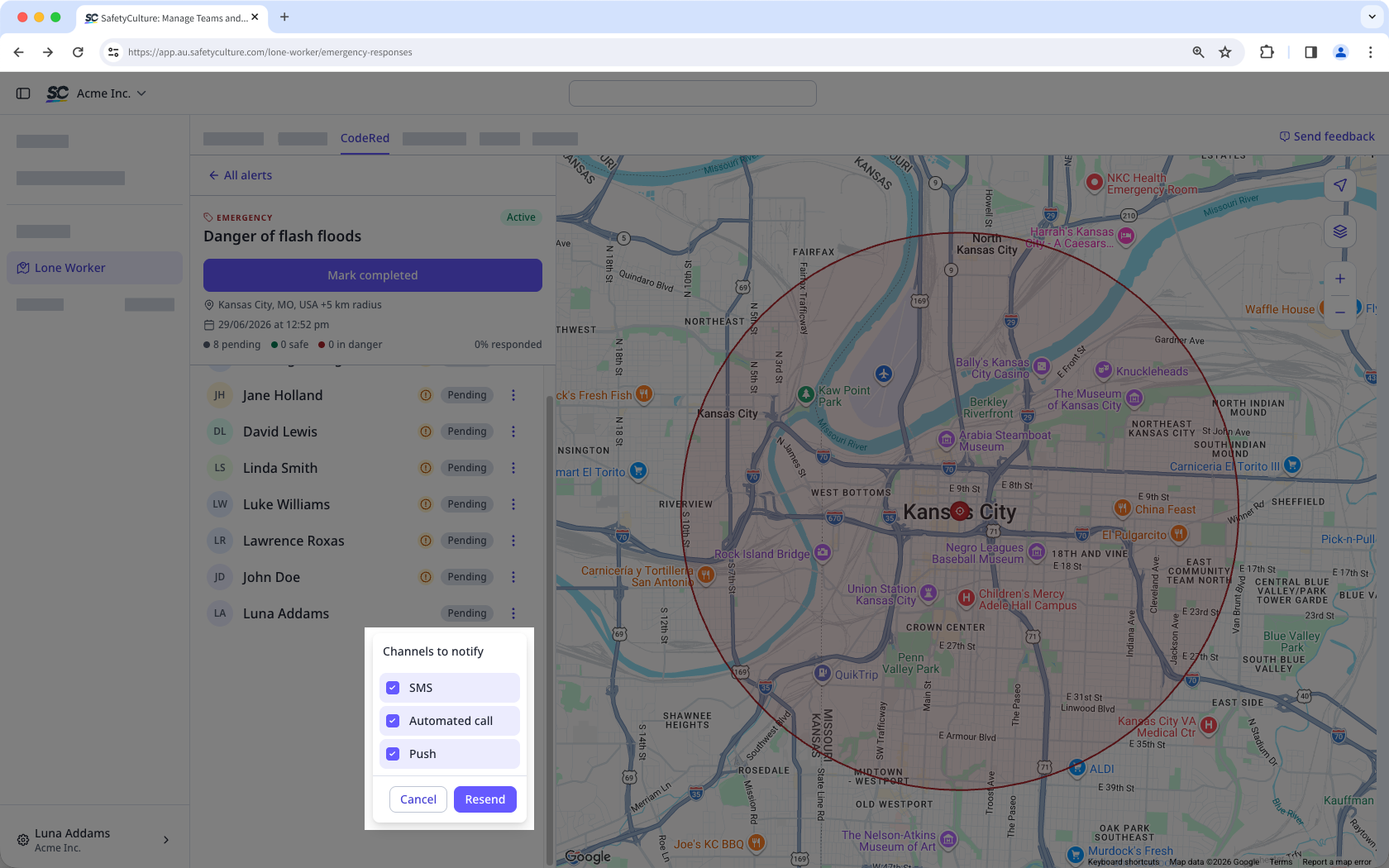
Task: Click warning icon beside John Doe
Action: pos(426,577)
